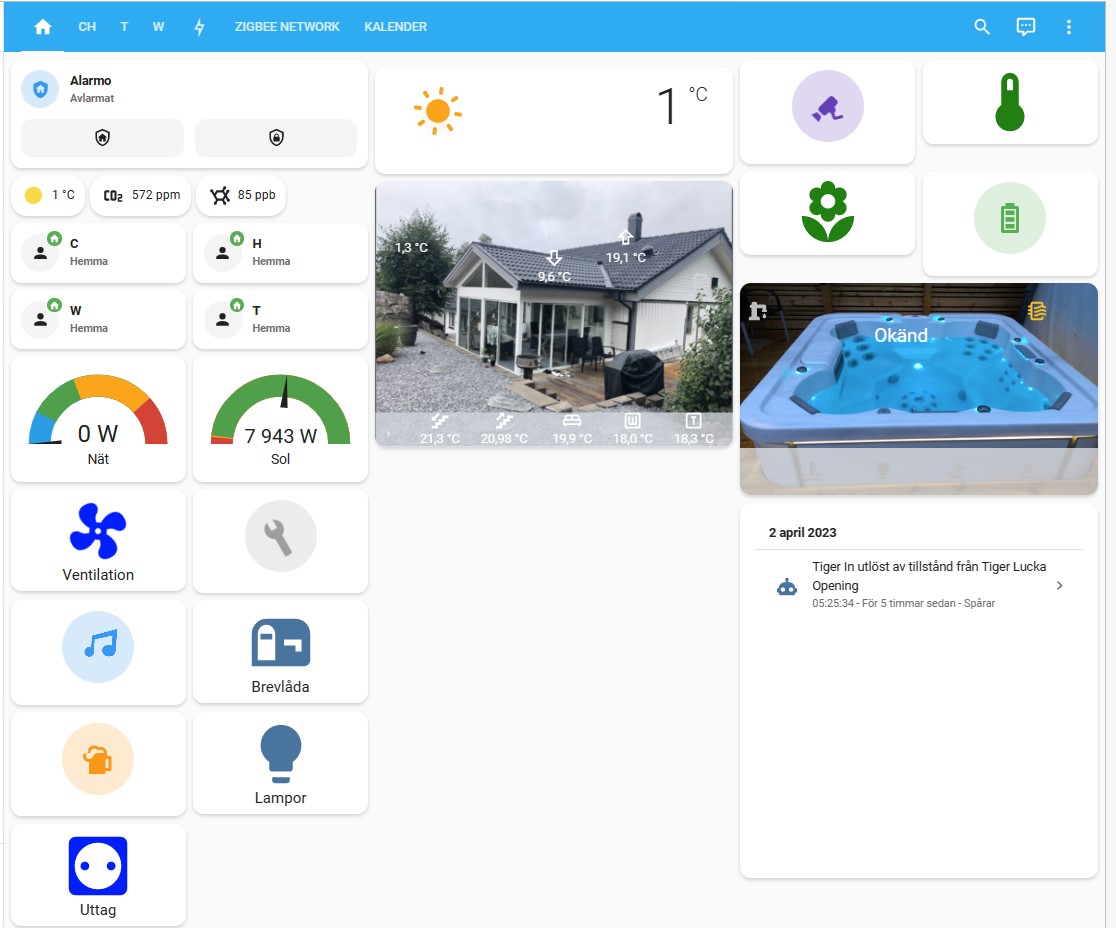The width and height of the screenshot is (1116, 928).
Task: Open the green thermometer icon
Action: click(1010, 102)
